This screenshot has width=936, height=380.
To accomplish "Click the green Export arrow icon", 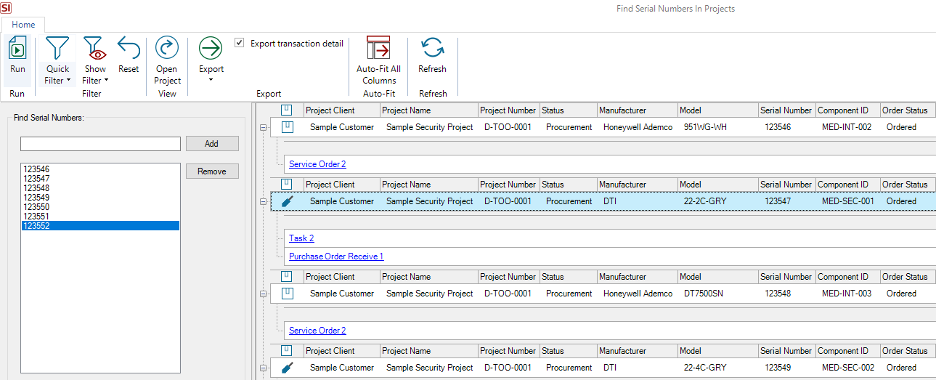I will pos(211,48).
